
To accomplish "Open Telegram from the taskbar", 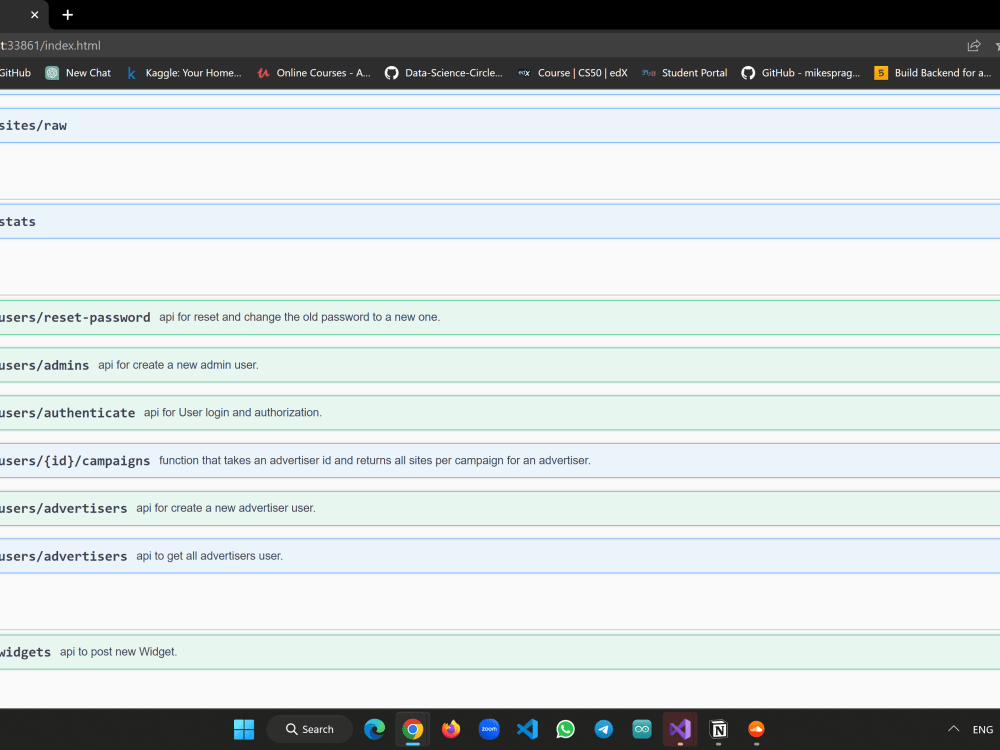I will (x=603, y=729).
